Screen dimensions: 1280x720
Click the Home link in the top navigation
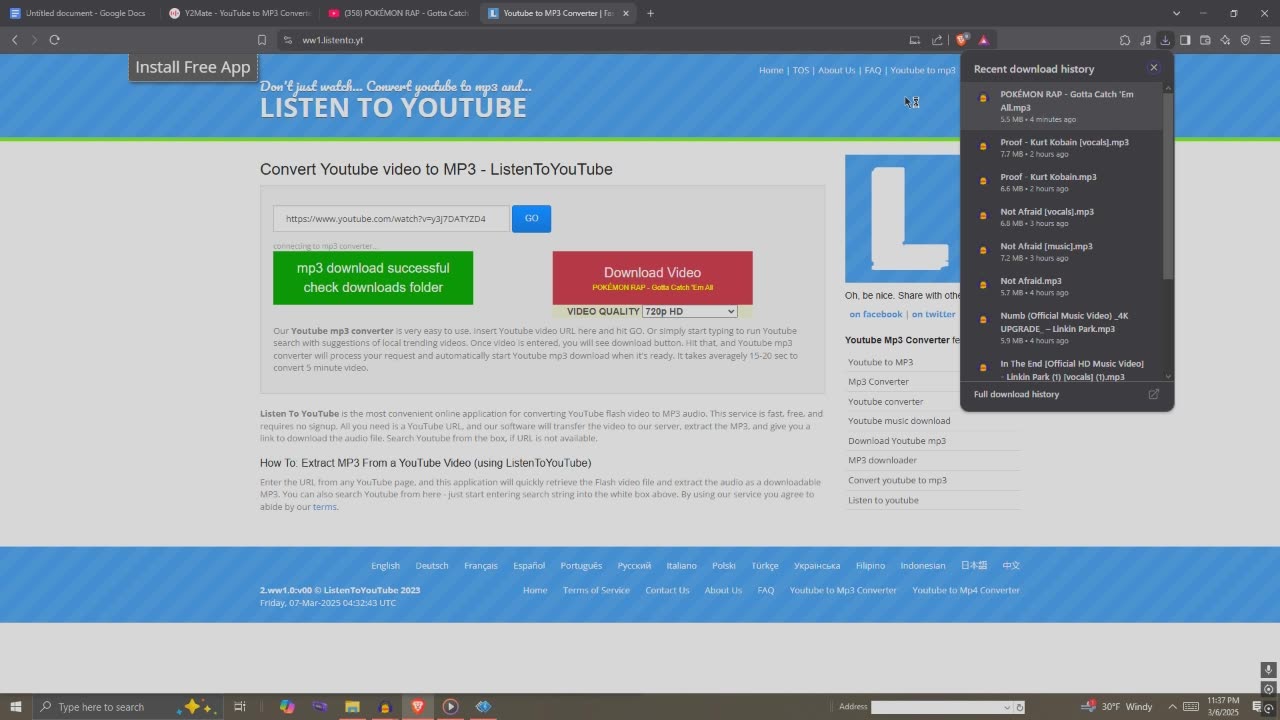(770, 70)
